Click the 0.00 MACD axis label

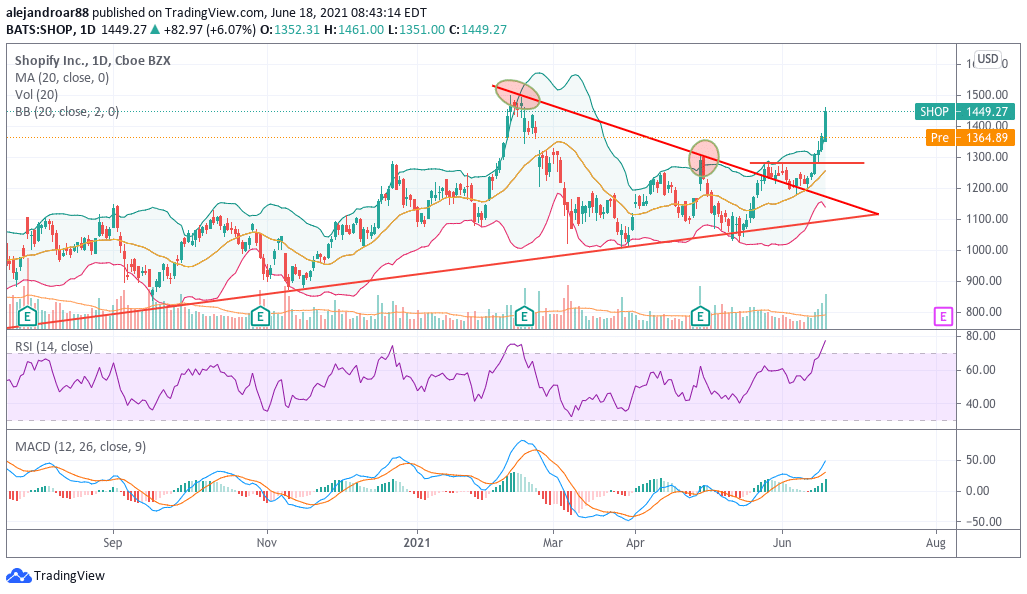[x=980, y=491]
